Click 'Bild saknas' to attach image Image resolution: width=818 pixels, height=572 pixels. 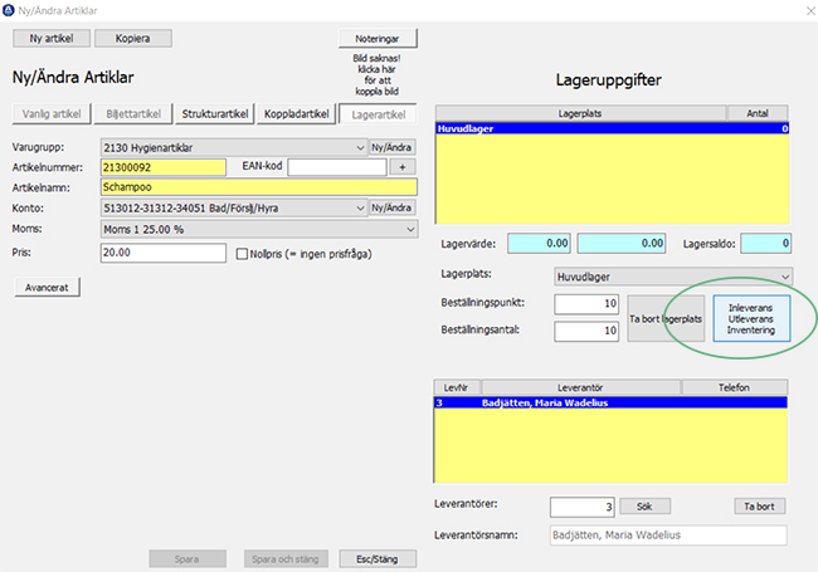point(377,75)
